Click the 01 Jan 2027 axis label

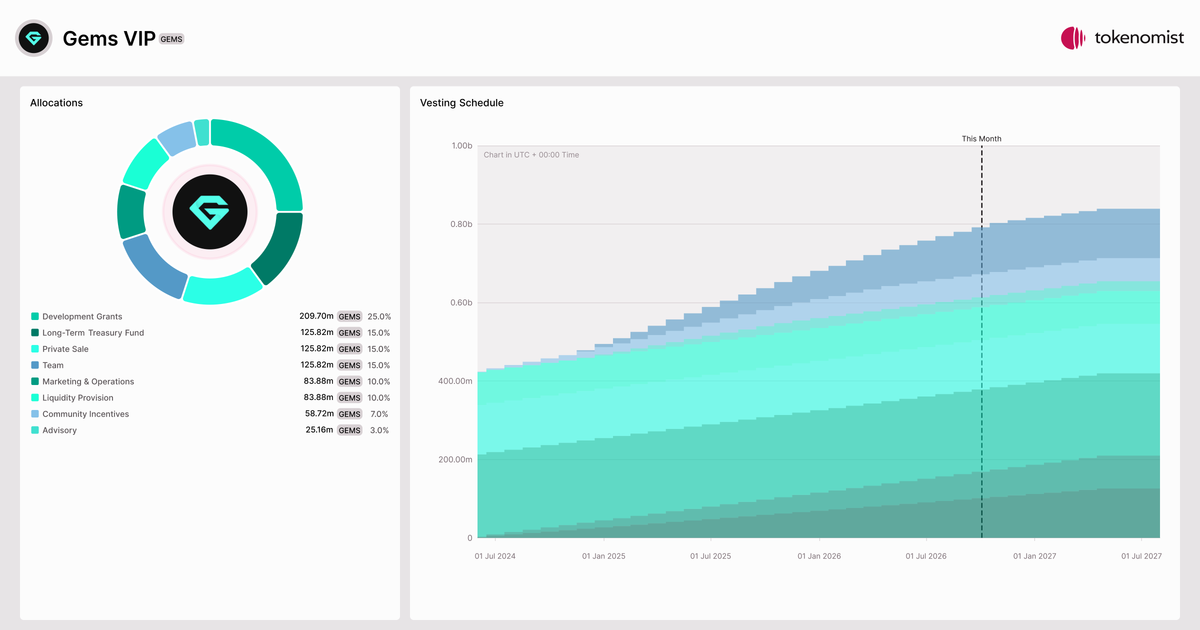pyautogui.click(x=1034, y=555)
